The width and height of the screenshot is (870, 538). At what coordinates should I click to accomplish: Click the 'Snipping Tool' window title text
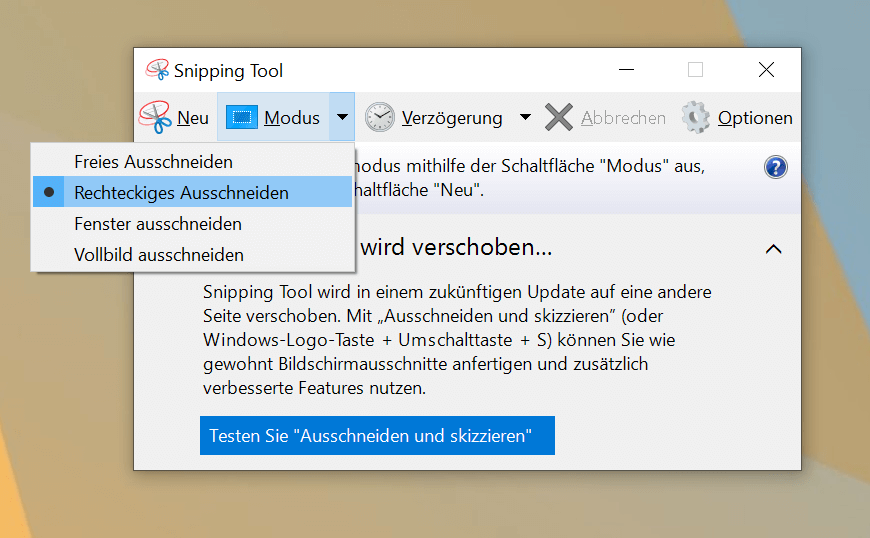[229, 71]
